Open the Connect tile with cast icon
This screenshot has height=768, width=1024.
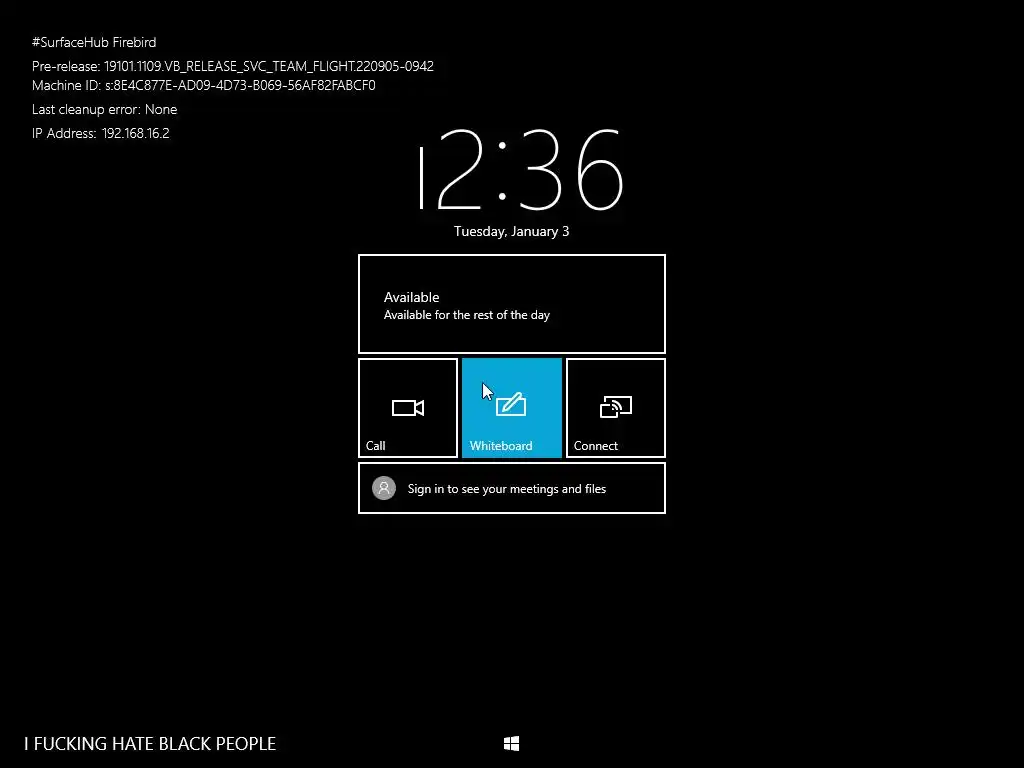click(616, 408)
